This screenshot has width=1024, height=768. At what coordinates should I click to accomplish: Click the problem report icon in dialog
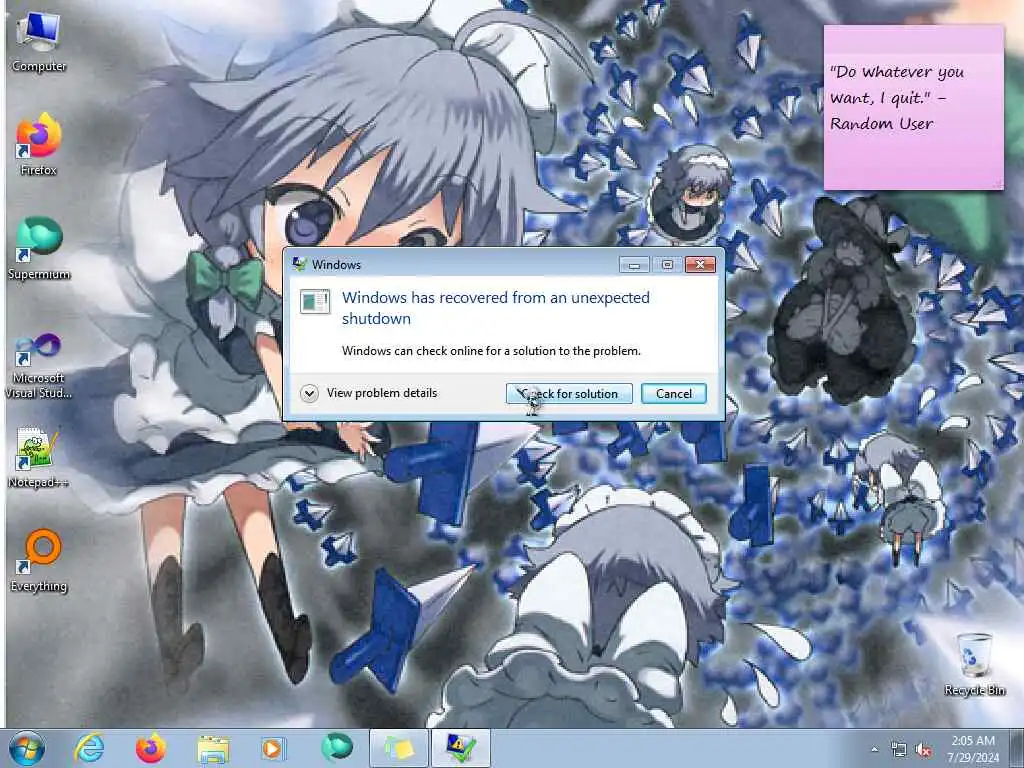tap(315, 301)
